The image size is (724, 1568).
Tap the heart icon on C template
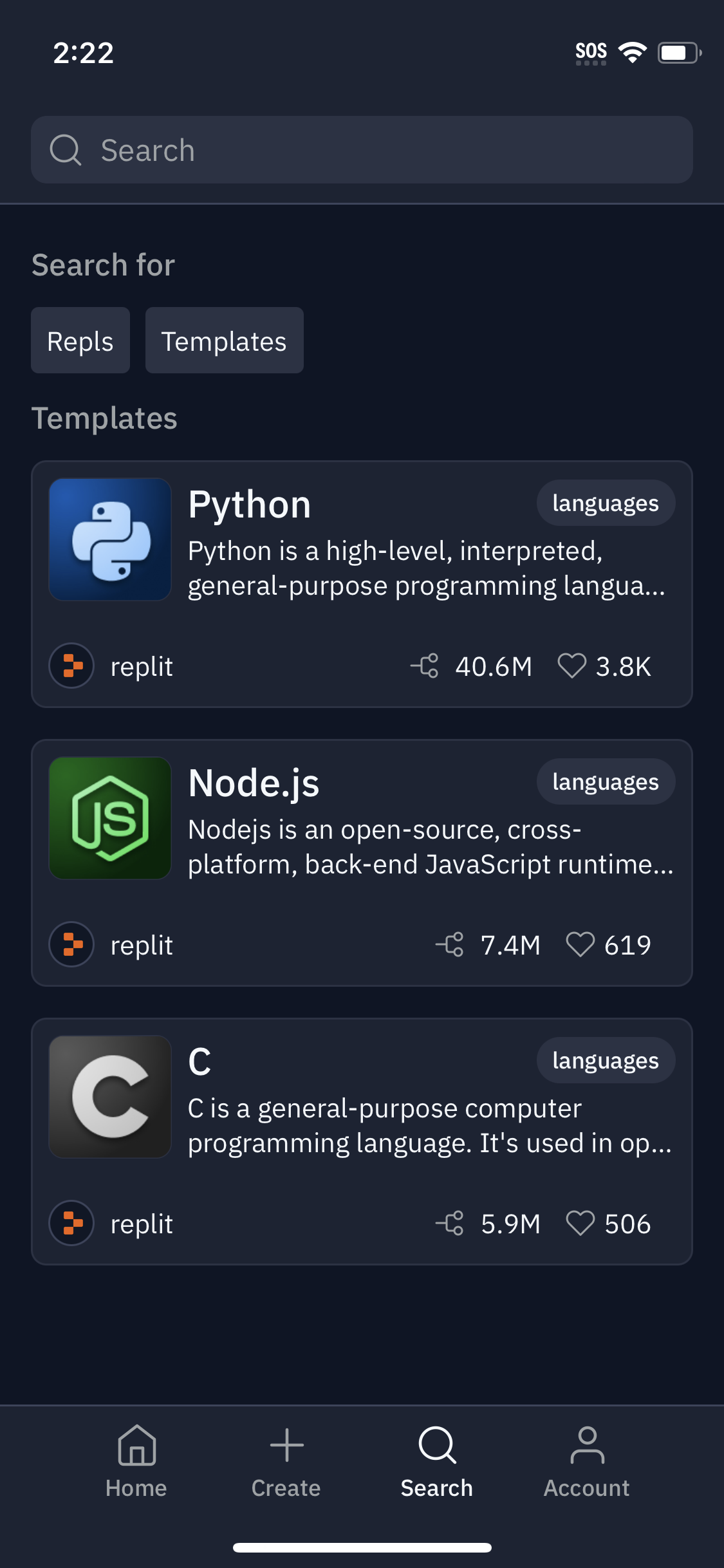coord(580,1223)
